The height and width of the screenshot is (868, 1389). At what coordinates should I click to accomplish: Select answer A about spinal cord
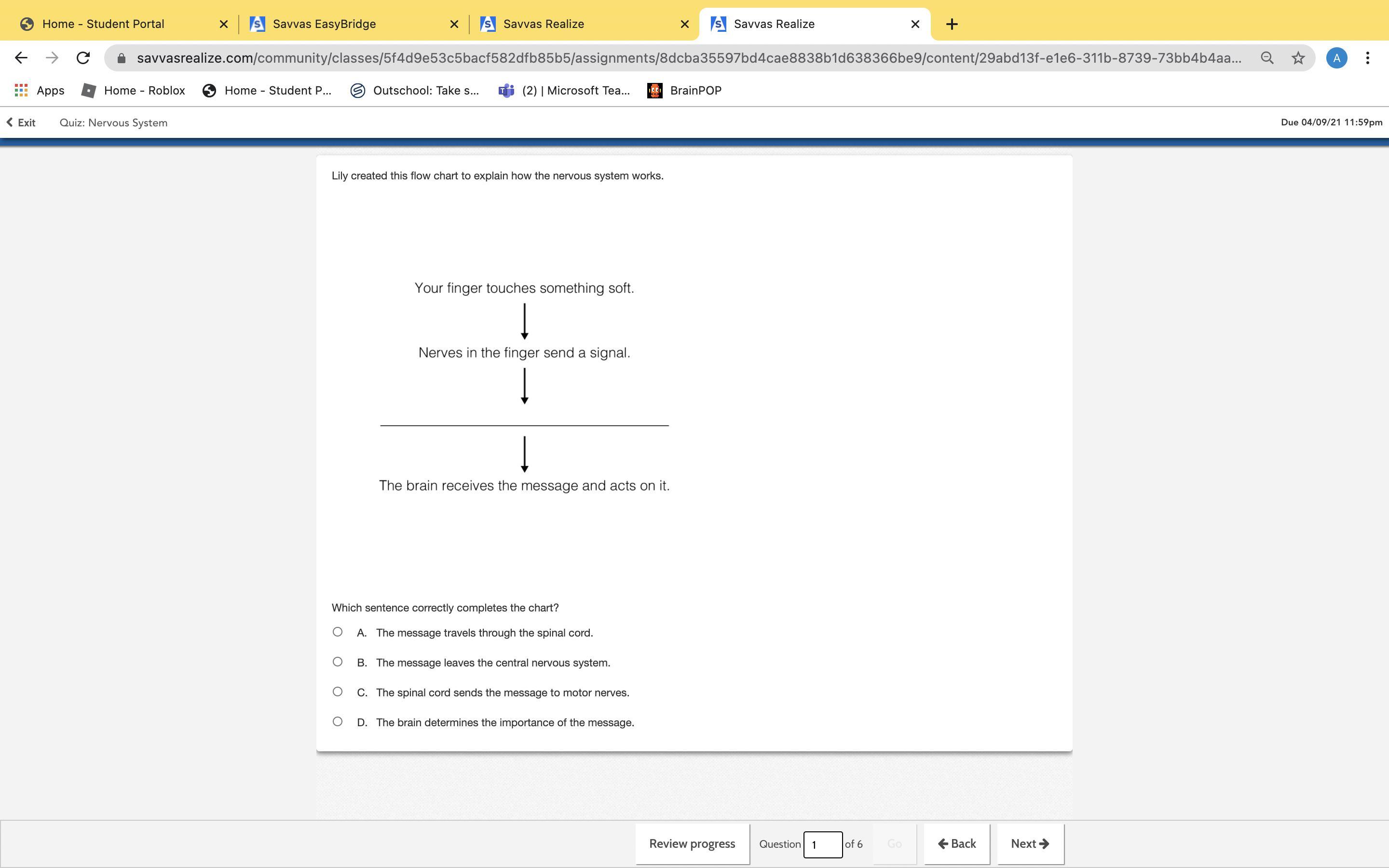click(x=338, y=632)
